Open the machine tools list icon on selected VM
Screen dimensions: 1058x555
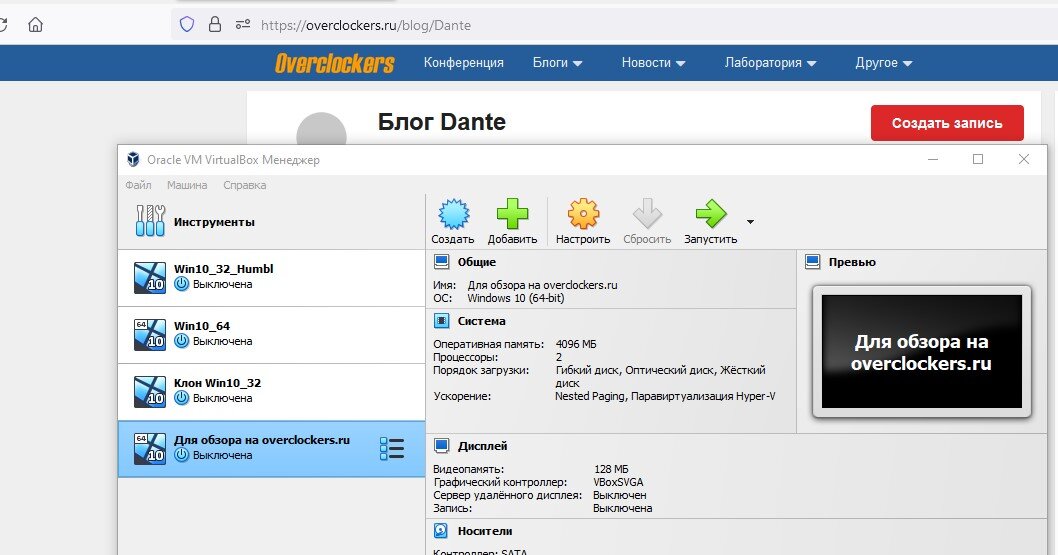[391, 449]
